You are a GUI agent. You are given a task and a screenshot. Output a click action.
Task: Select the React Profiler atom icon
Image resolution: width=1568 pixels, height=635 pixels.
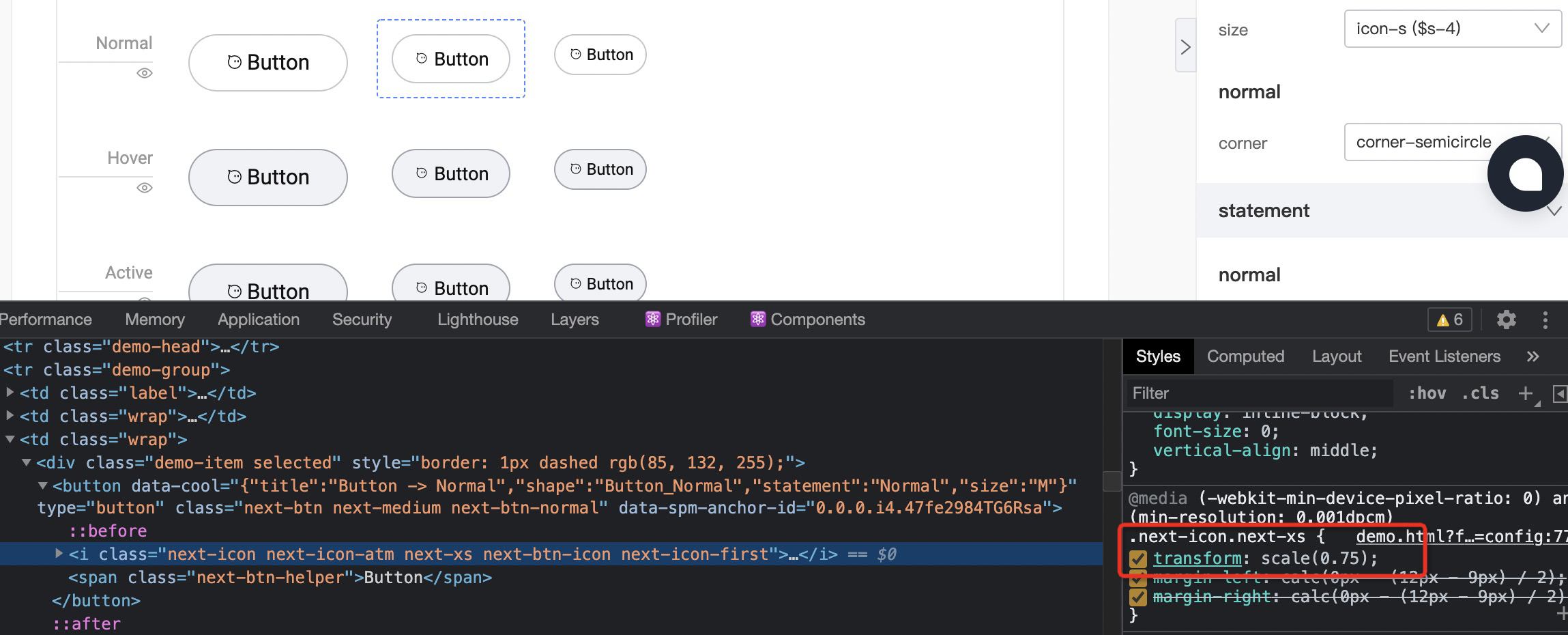point(652,318)
